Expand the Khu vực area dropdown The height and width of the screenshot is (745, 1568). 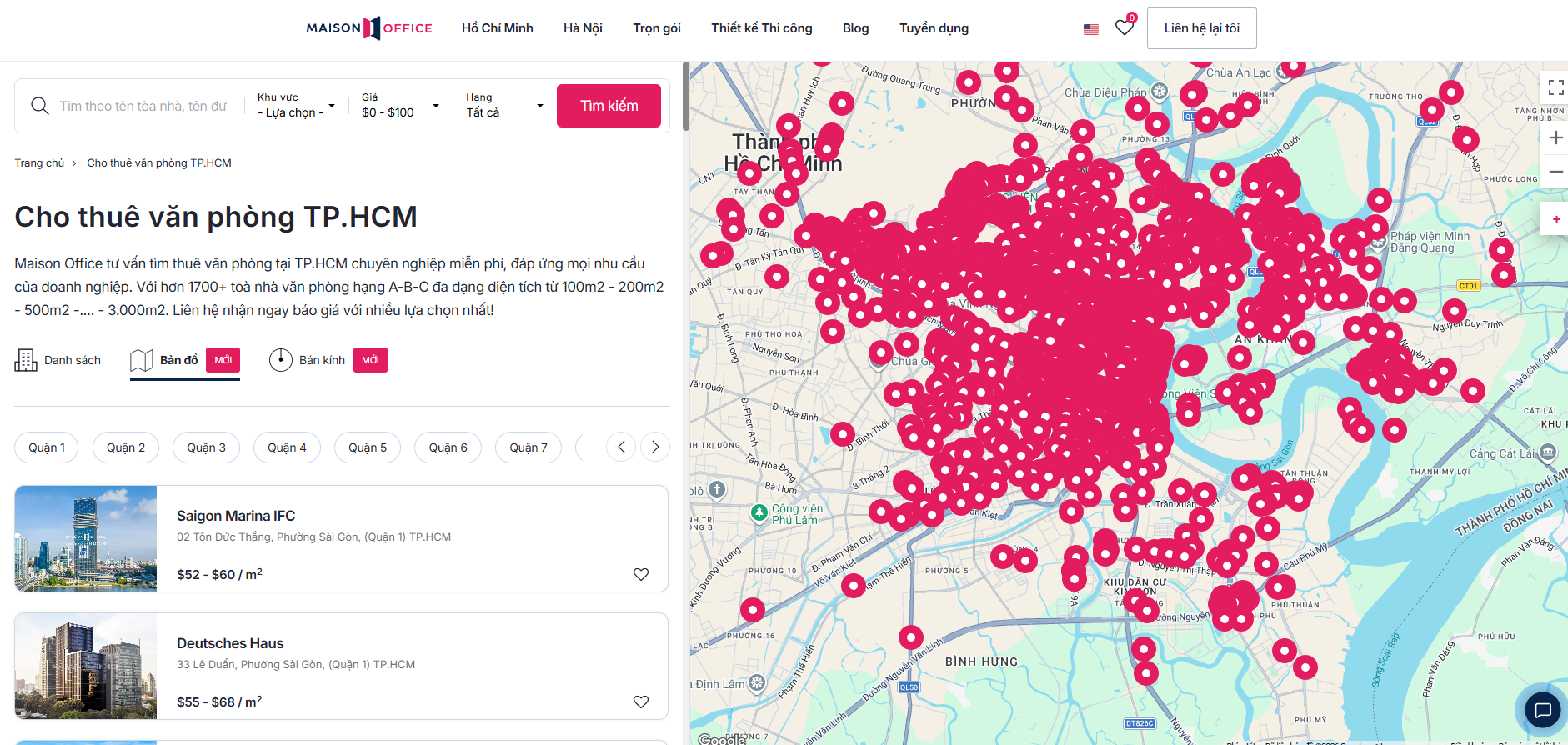pyautogui.click(x=296, y=106)
